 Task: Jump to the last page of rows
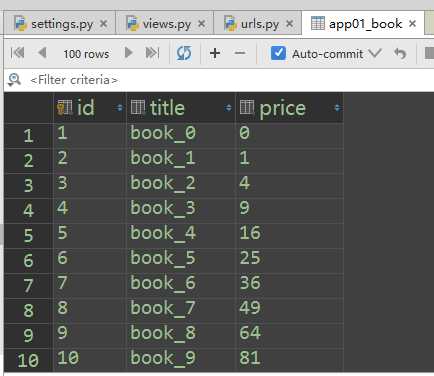tap(153, 53)
